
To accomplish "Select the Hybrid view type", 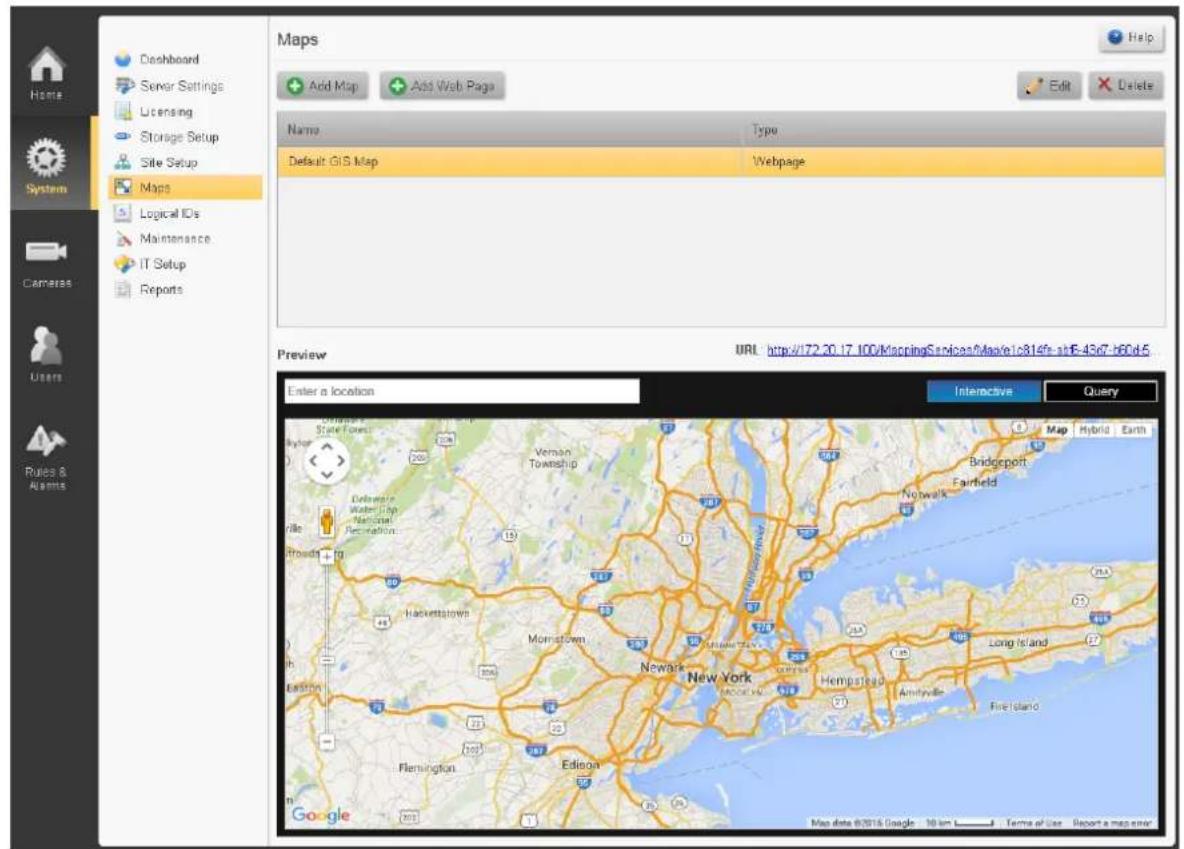I will click(1093, 430).
